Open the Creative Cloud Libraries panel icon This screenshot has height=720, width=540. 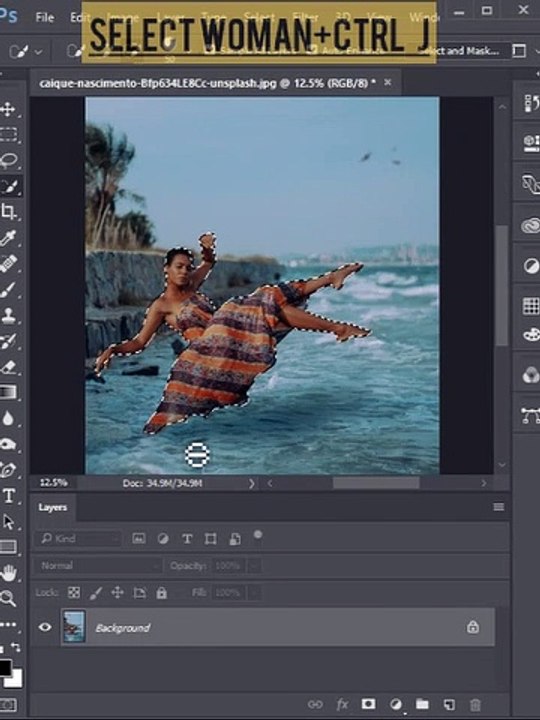[x=531, y=225]
